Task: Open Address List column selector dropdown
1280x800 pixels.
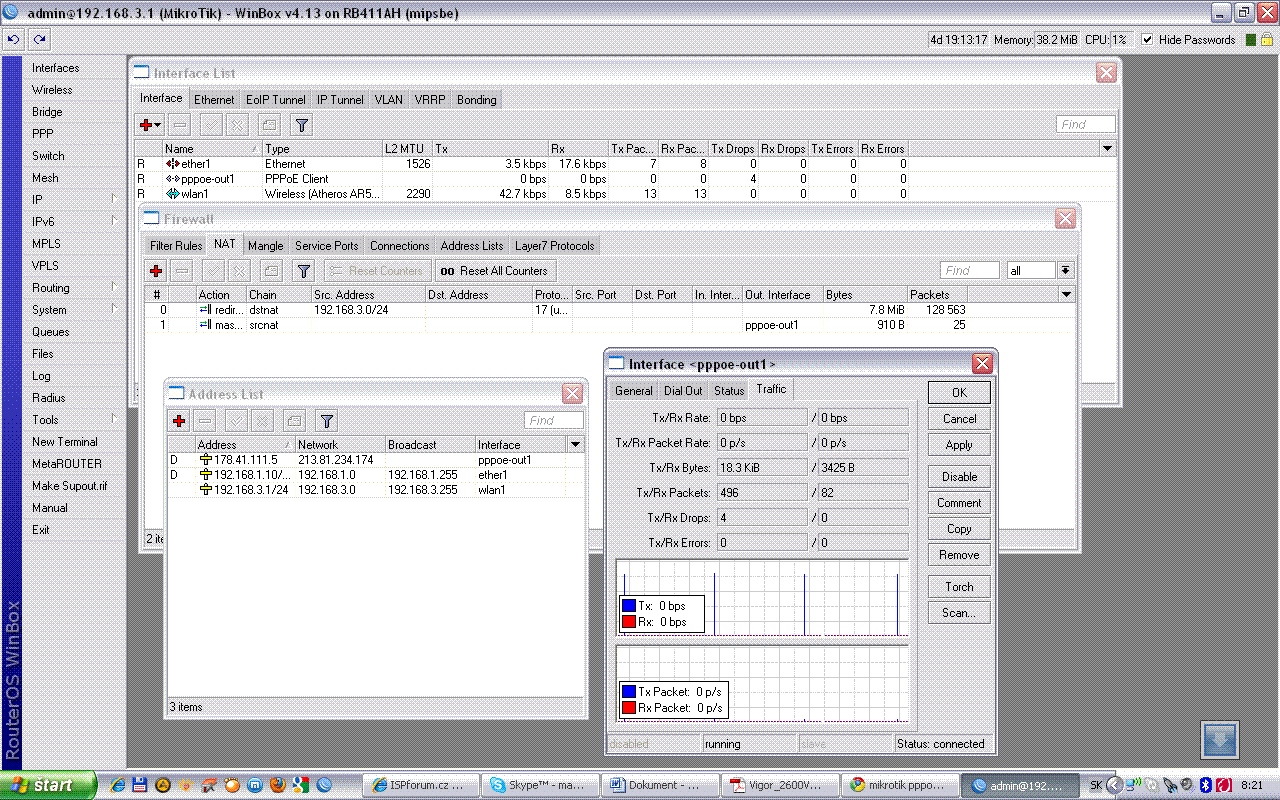Action: click(x=575, y=444)
